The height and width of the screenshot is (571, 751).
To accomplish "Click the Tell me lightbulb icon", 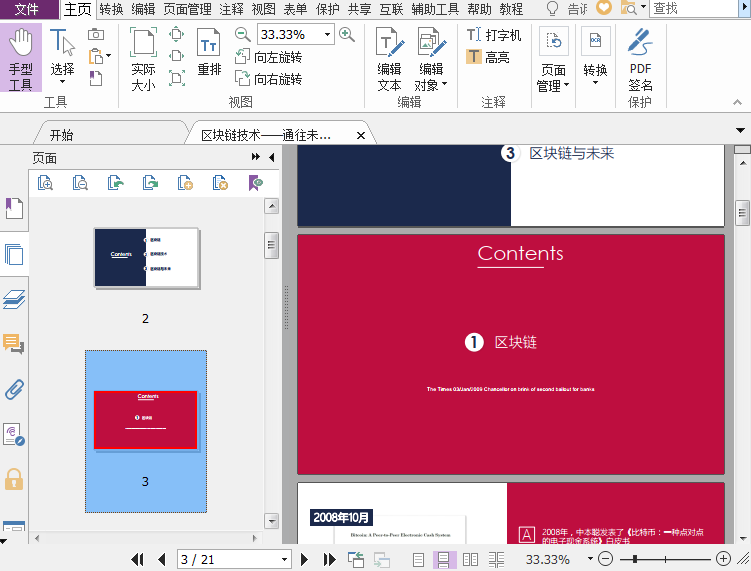I will pos(553,9).
